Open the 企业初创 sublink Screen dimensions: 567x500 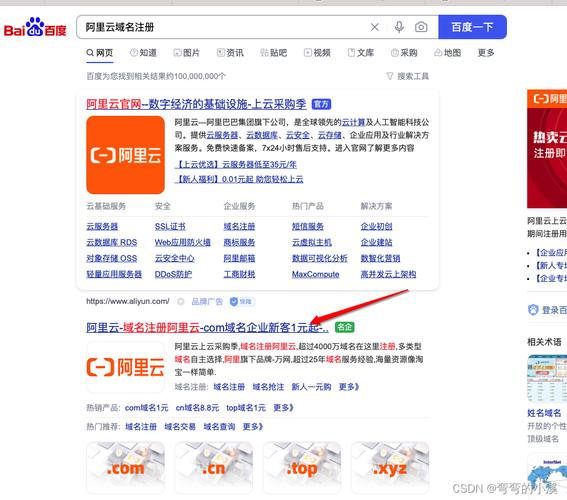tap(376, 227)
